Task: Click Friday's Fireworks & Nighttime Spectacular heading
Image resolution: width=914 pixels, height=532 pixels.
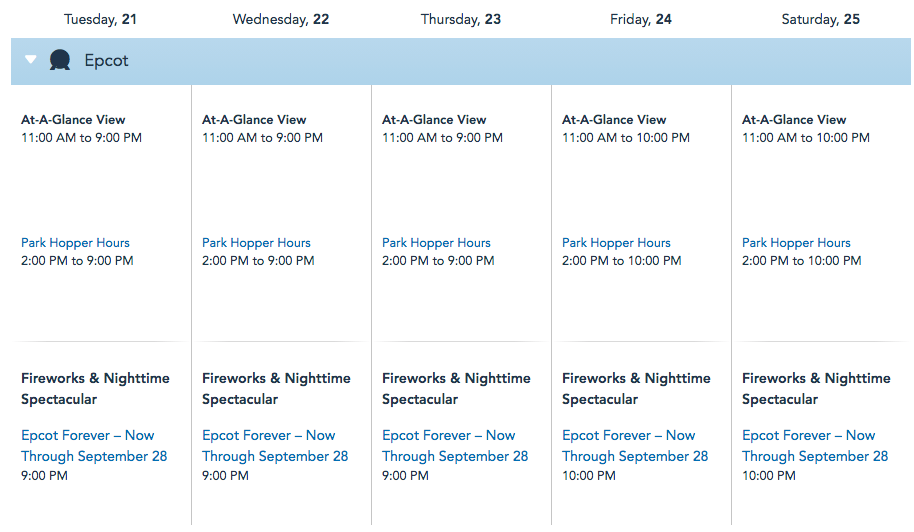Action: click(x=636, y=388)
